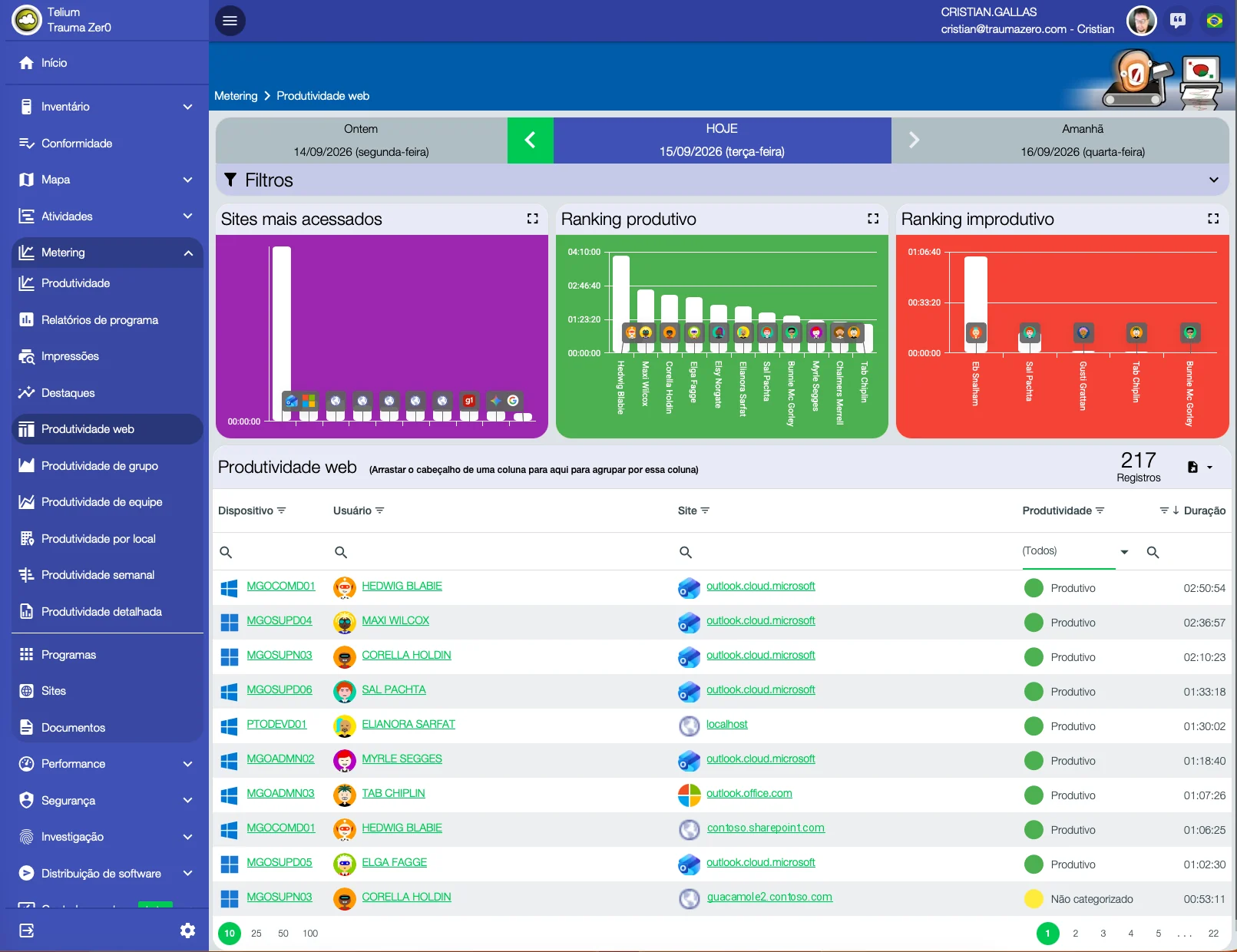Open the feedback quote icon
The image size is (1237, 952).
point(1177,21)
